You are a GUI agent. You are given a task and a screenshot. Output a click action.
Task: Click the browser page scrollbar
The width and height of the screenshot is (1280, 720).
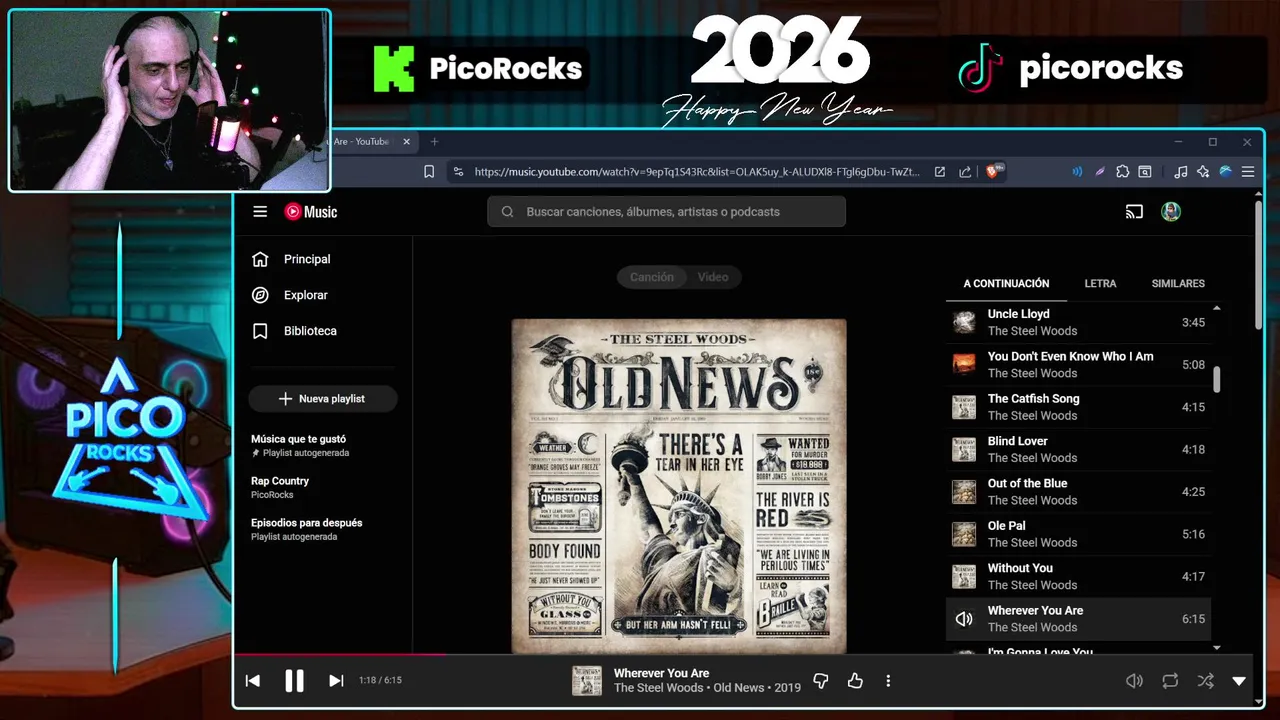click(x=1259, y=265)
